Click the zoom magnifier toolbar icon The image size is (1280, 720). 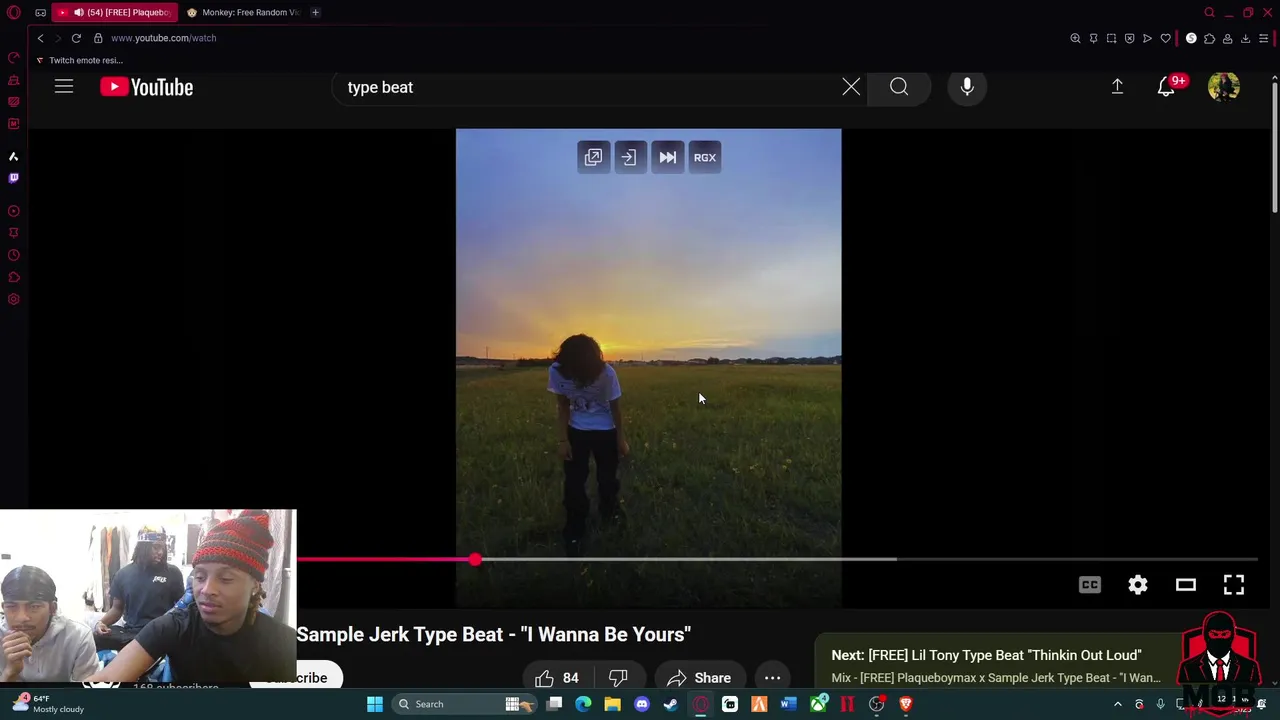point(1075,38)
